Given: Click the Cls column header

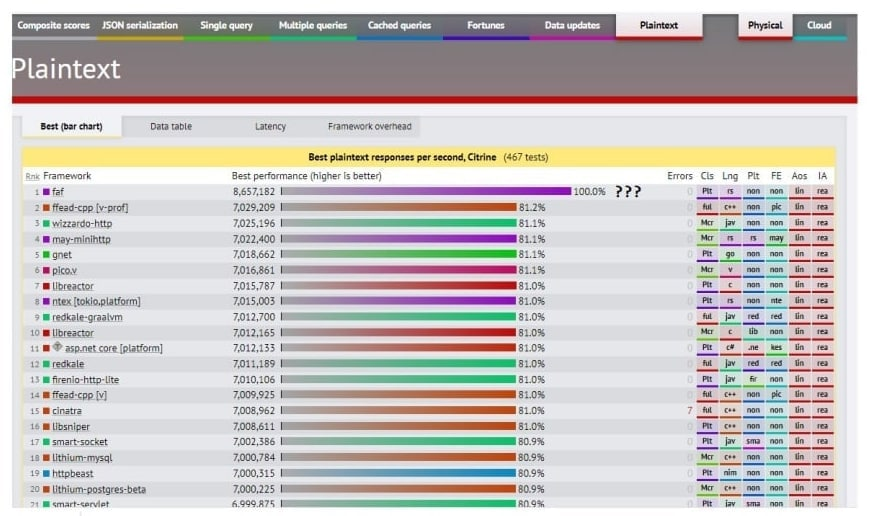Looking at the screenshot, I should click(707, 176).
